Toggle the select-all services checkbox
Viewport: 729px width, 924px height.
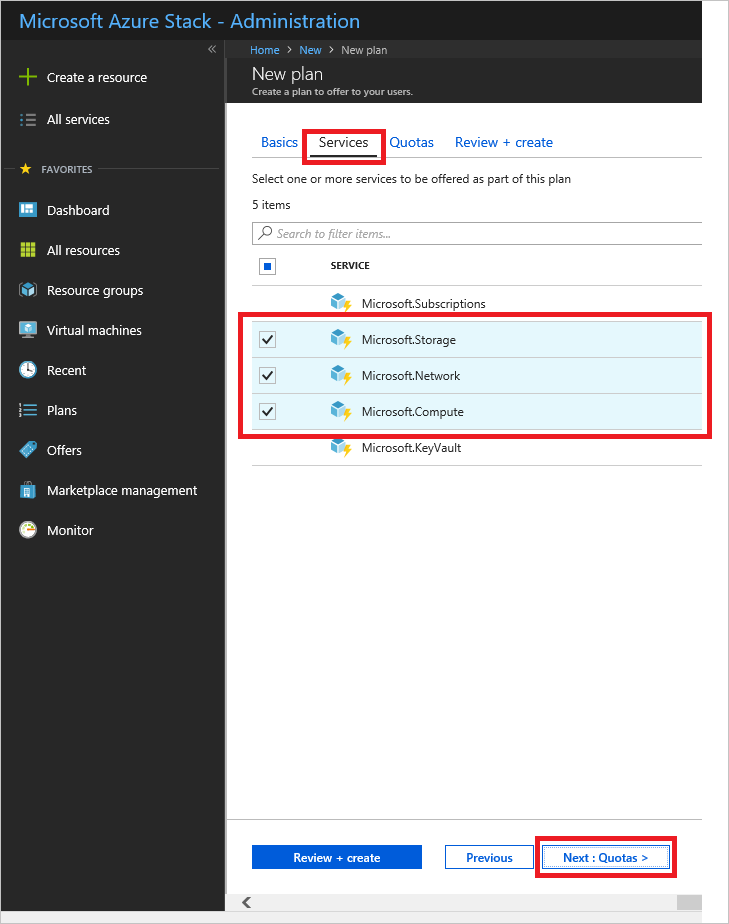pos(265,266)
